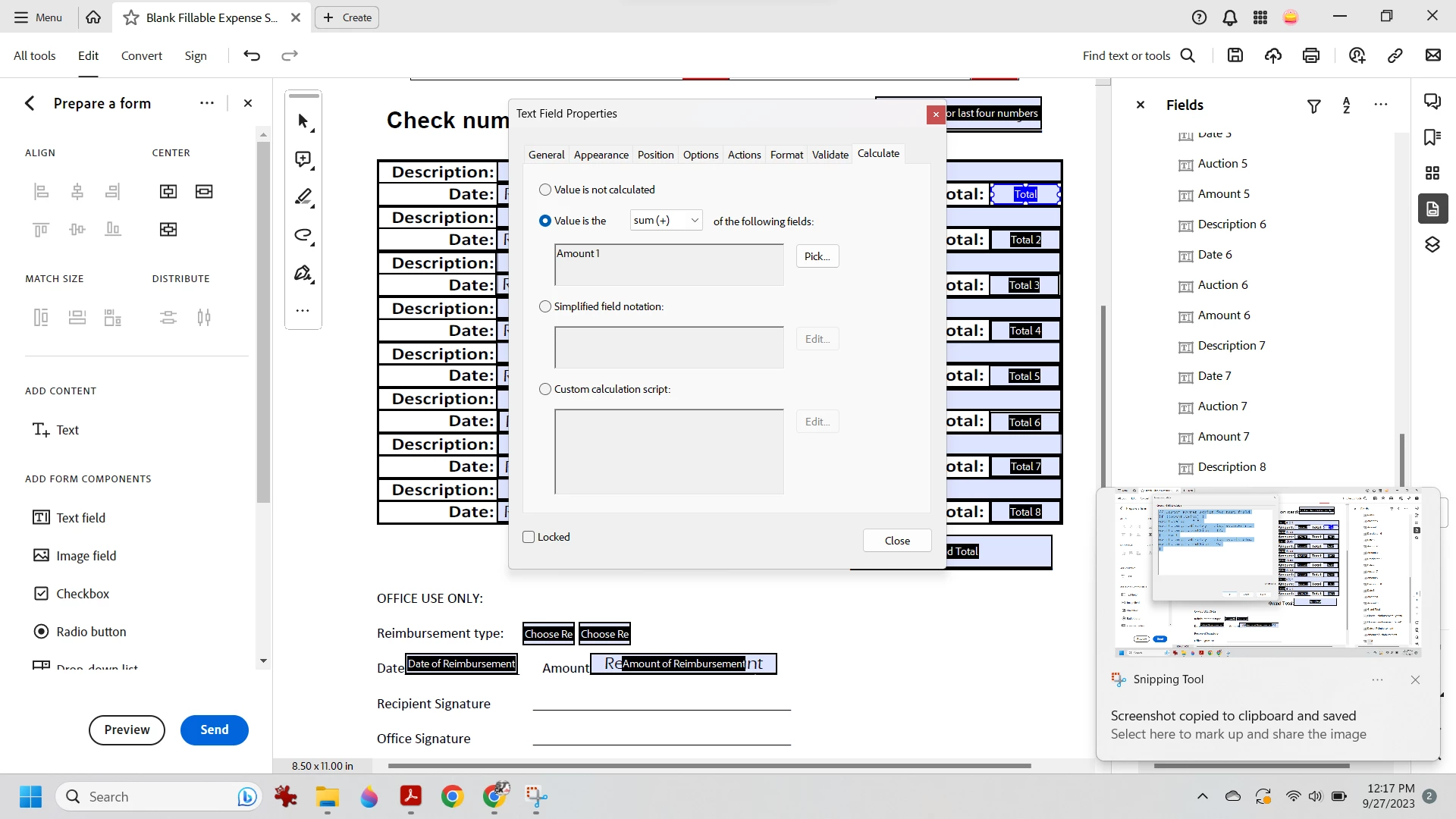This screenshot has width=1456, height=819.
Task: Select the arrow selection tool
Action: [303, 121]
